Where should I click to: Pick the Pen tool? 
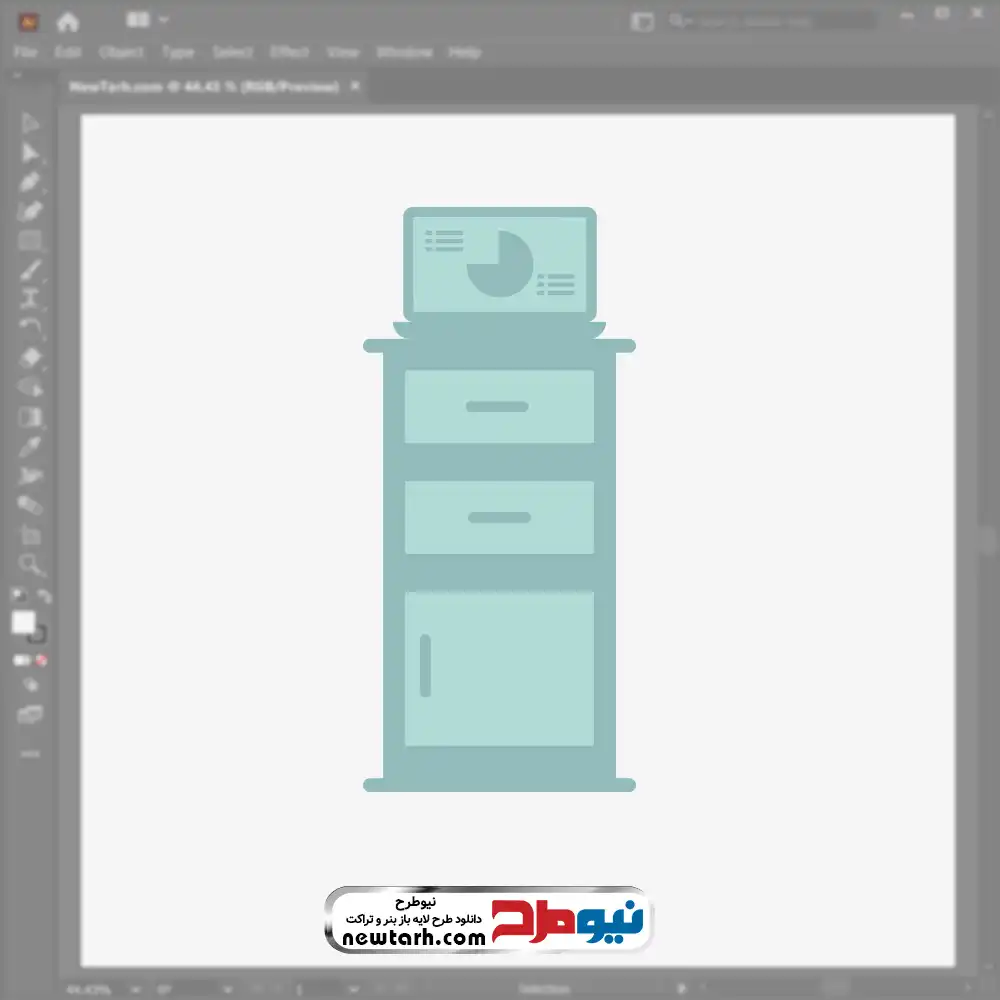[30, 182]
